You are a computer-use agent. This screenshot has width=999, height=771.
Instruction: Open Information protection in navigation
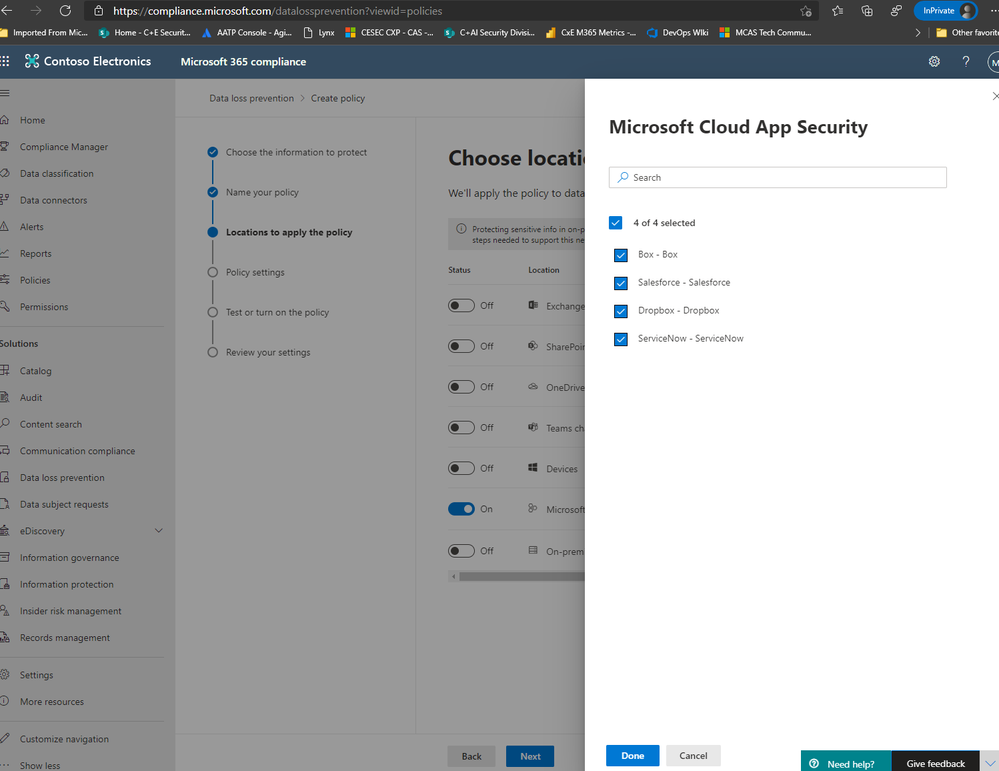pos(66,584)
